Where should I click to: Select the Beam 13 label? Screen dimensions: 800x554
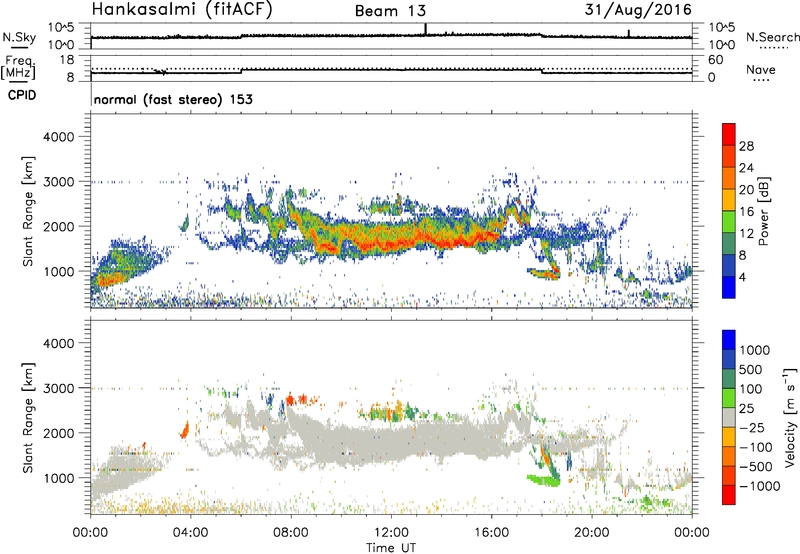pos(390,11)
